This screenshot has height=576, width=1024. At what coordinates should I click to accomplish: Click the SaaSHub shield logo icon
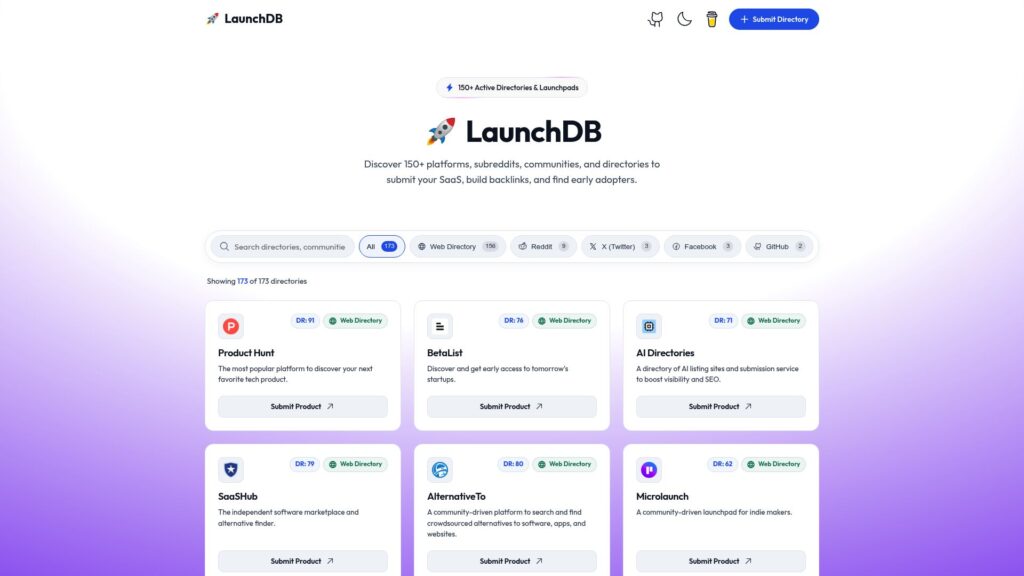pos(231,470)
